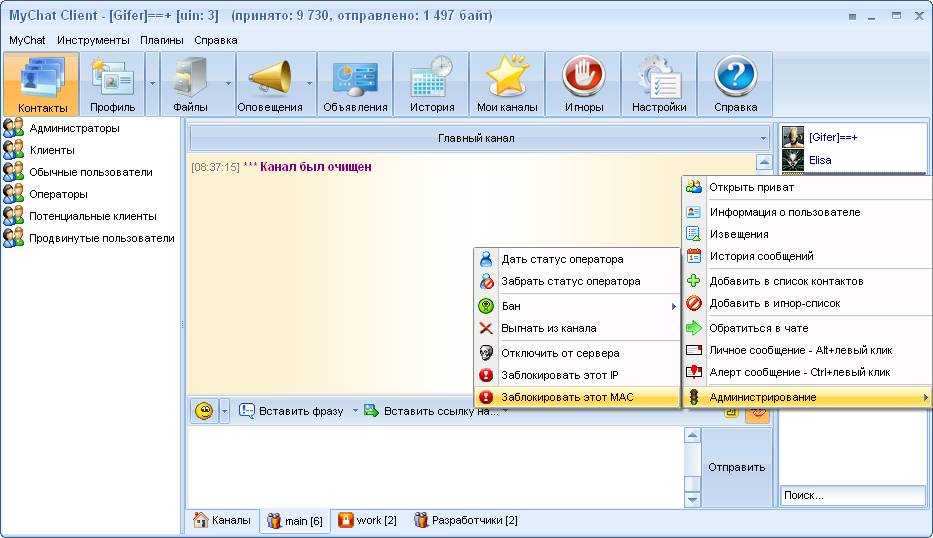933x538 pixels.
Task: Expand the Администрирование submenu
Action: click(x=807, y=397)
